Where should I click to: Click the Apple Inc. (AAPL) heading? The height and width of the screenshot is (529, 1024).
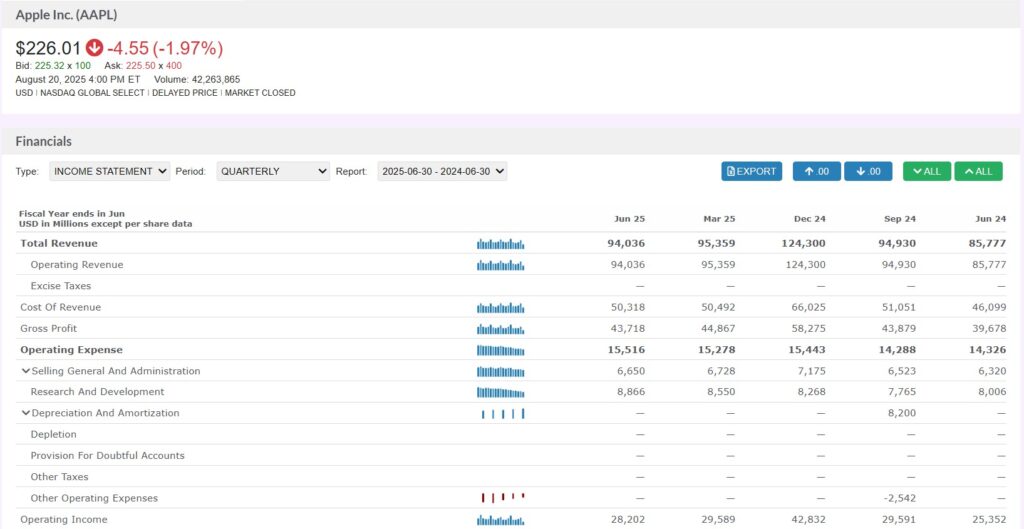(67, 14)
